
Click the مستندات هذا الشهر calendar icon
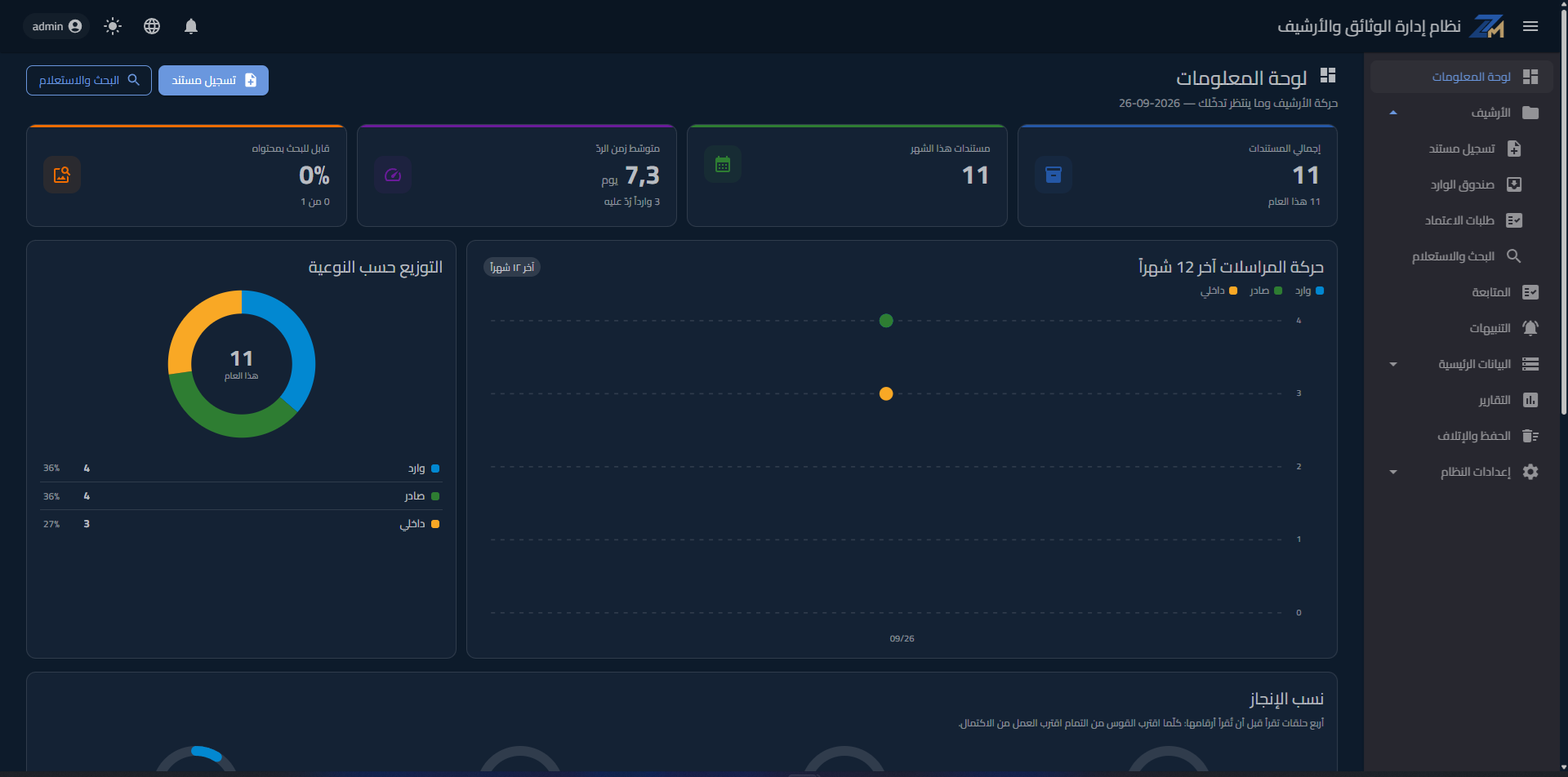(x=723, y=165)
